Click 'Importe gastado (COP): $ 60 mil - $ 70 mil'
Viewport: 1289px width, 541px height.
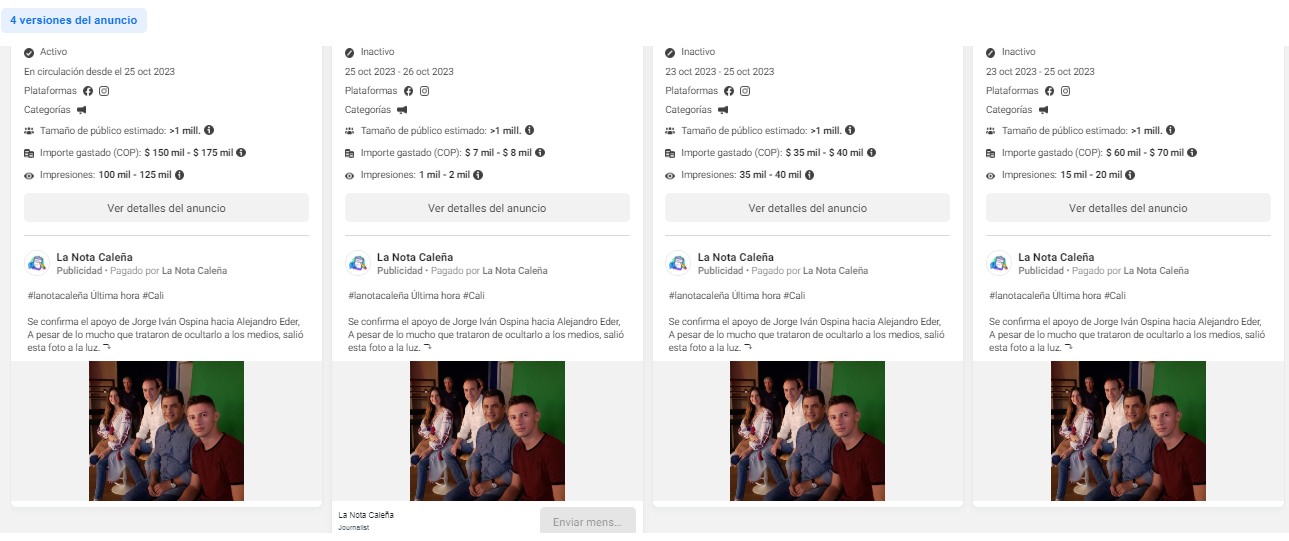(x=1093, y=153)
